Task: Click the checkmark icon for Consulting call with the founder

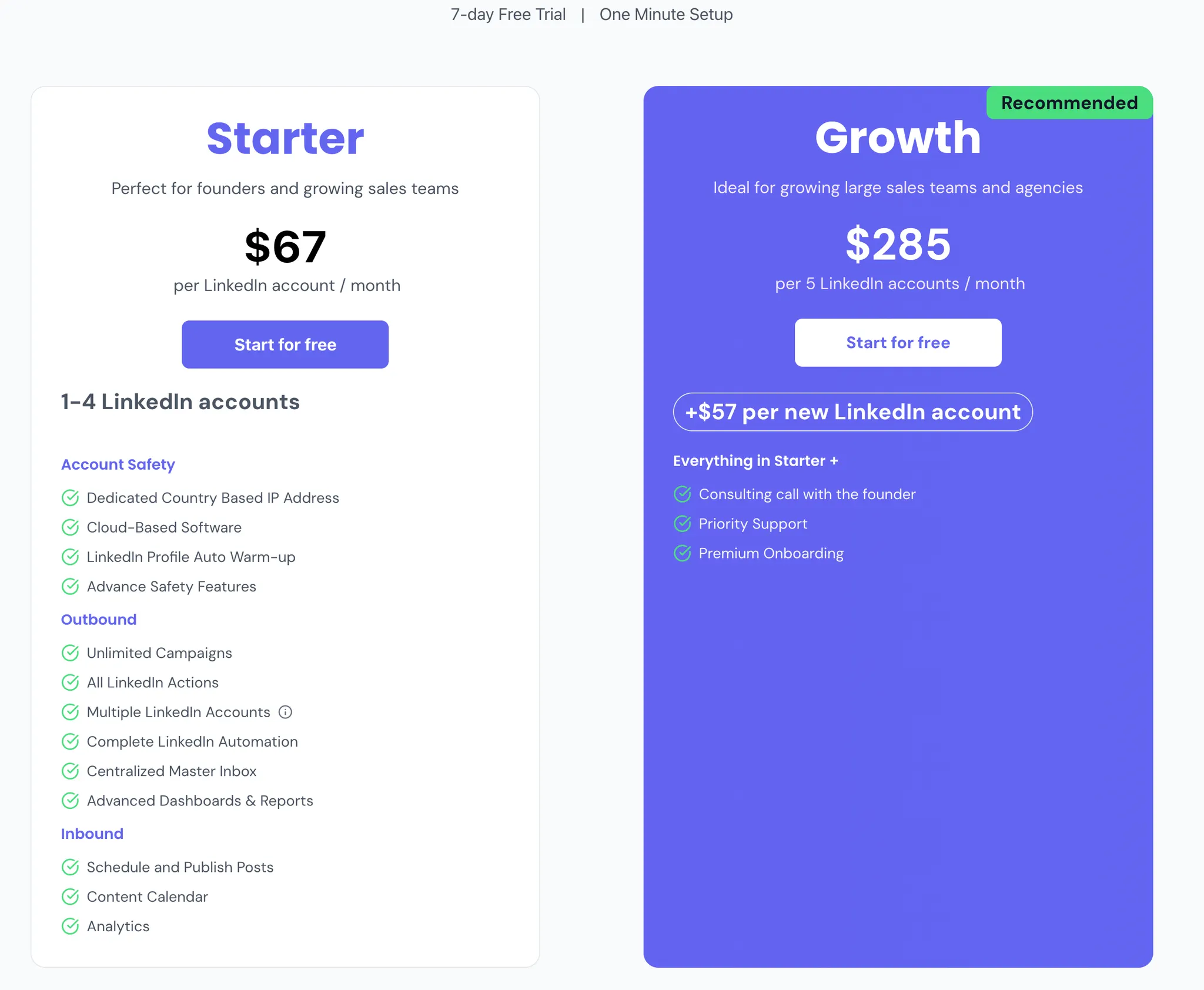Action: tap(683, 494)
